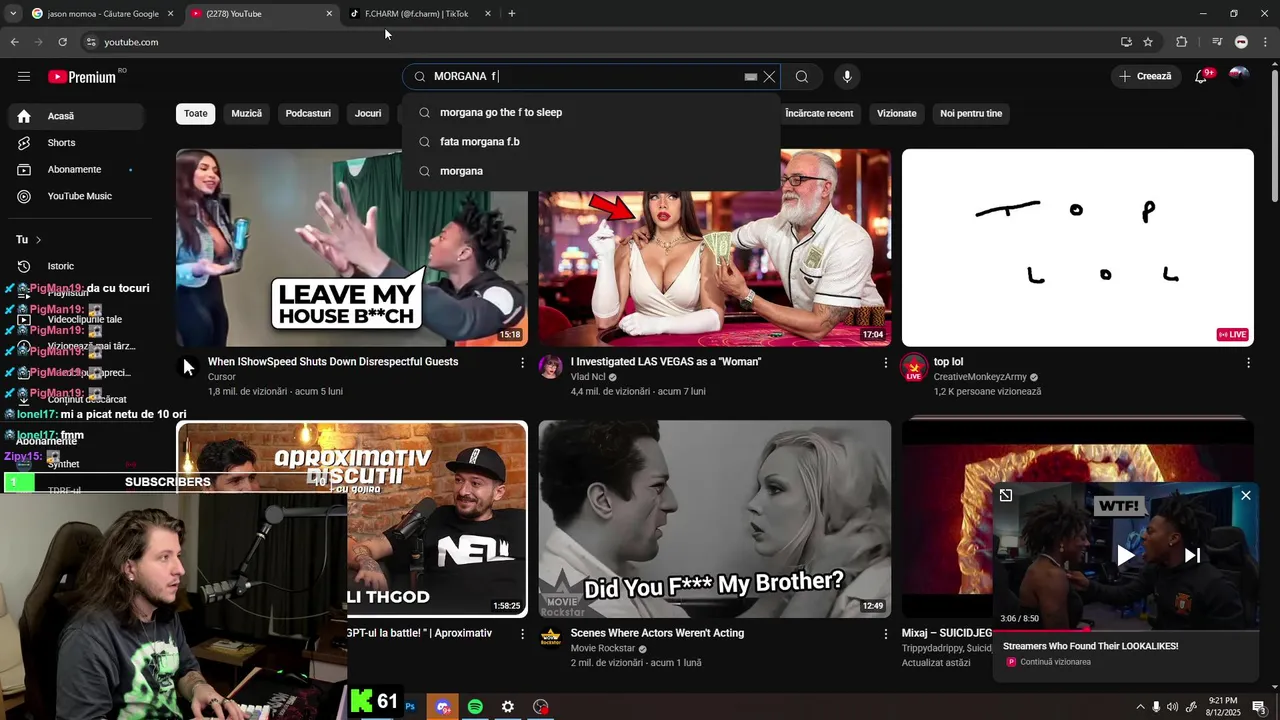Open the top lol live stream thumbnail
The image size is (1280, 720).
(x=1077, y=248)
